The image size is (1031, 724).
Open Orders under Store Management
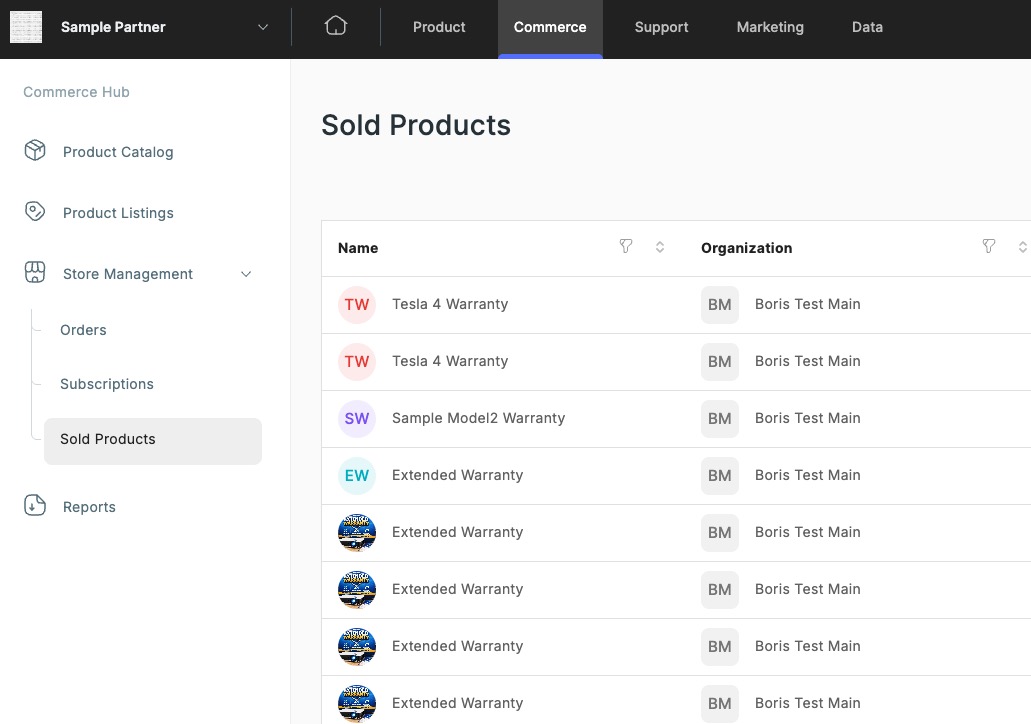tap(83, 330)
